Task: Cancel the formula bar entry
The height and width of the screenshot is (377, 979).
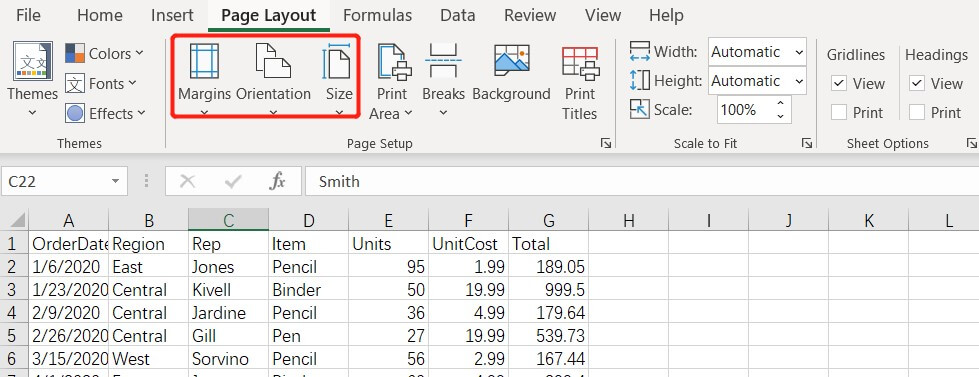Action: [187, 182]
